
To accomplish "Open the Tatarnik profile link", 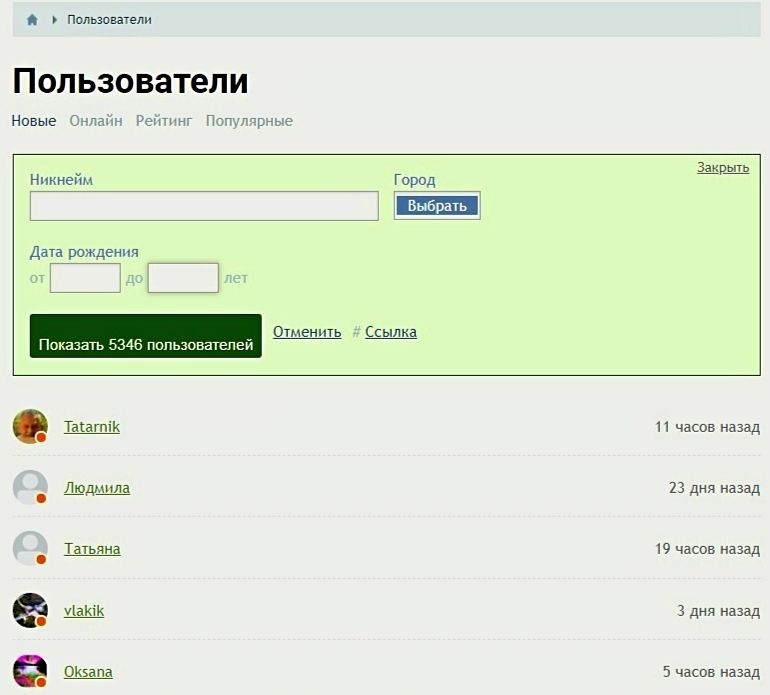I will click(x=92, y=427).
